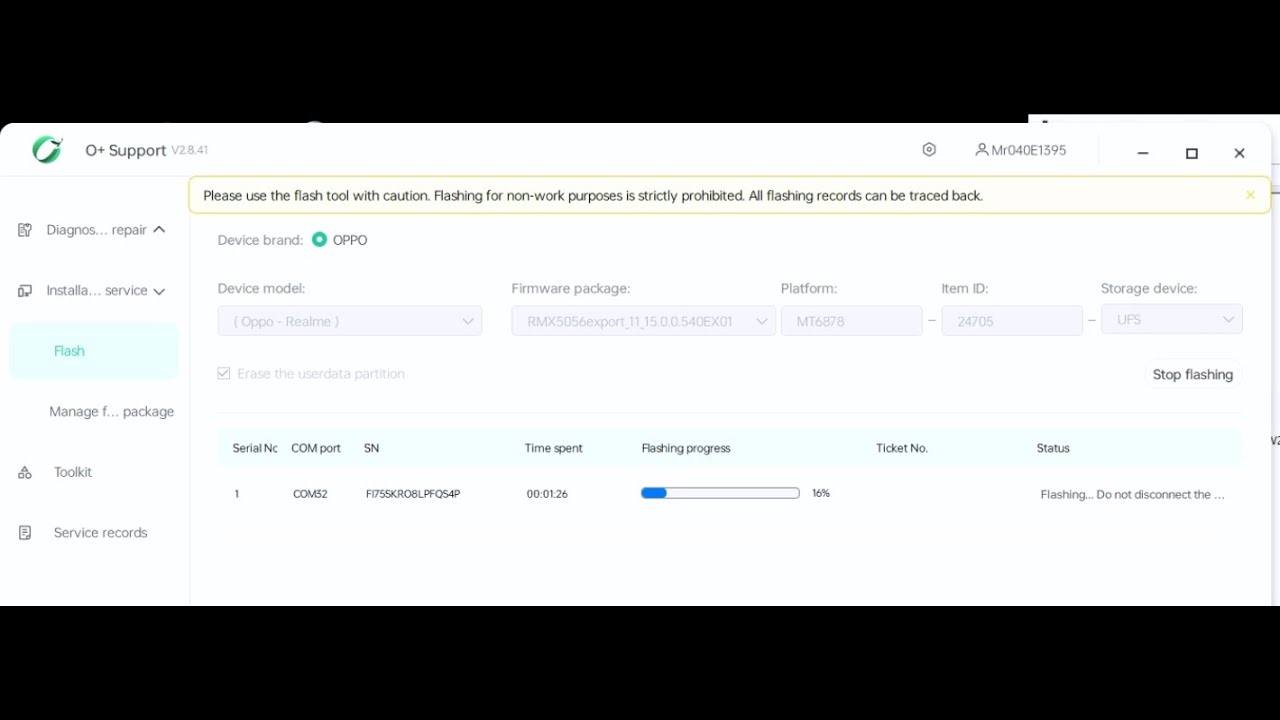Image resolution: width=1280 pixels, height=720 pixels.
Task: Click the row serial number 1 cell
Action: (237, 494)
